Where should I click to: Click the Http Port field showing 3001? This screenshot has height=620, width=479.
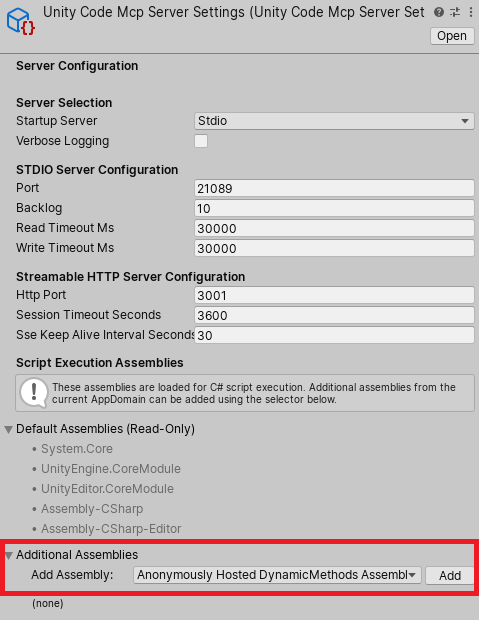(x=334, y=295)
